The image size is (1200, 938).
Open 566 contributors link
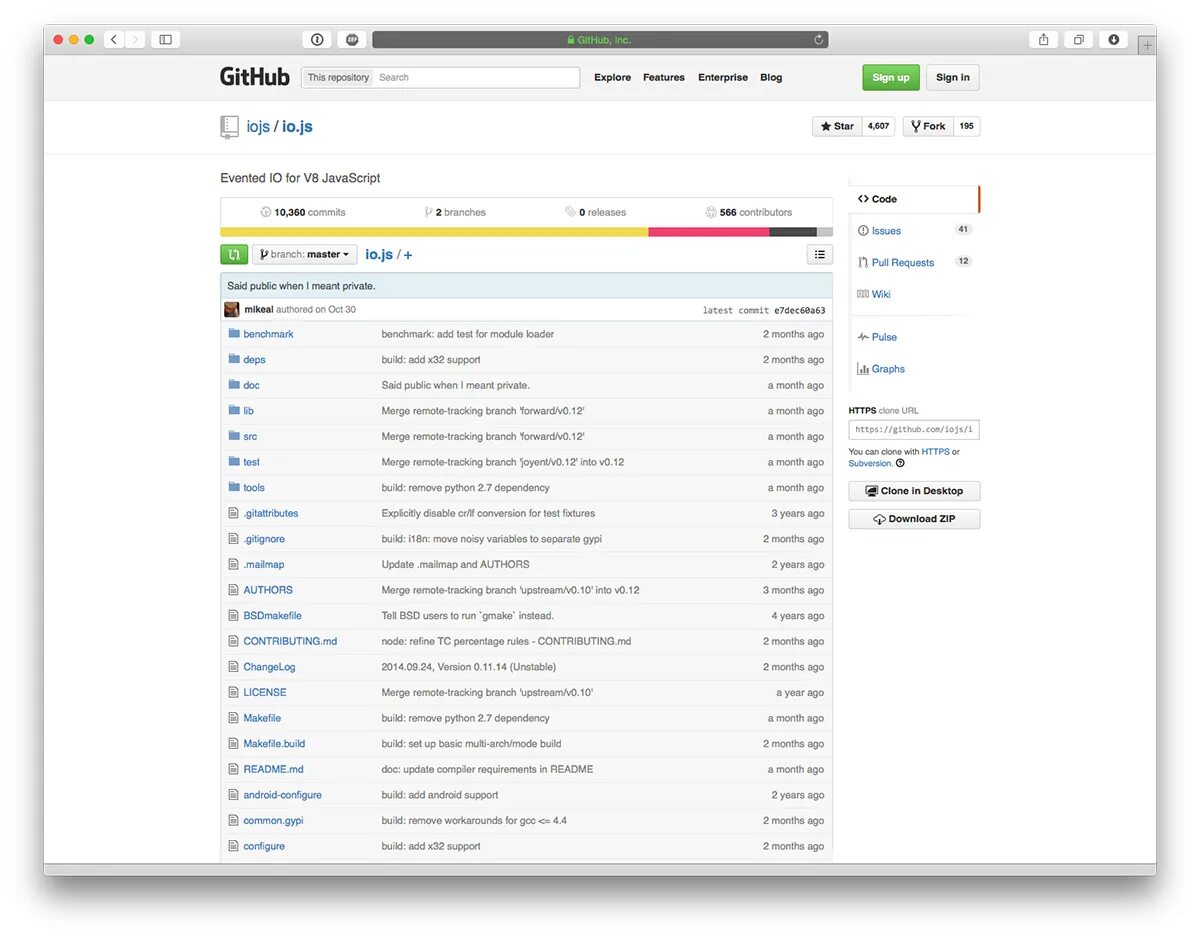click(x=749, y=212)
